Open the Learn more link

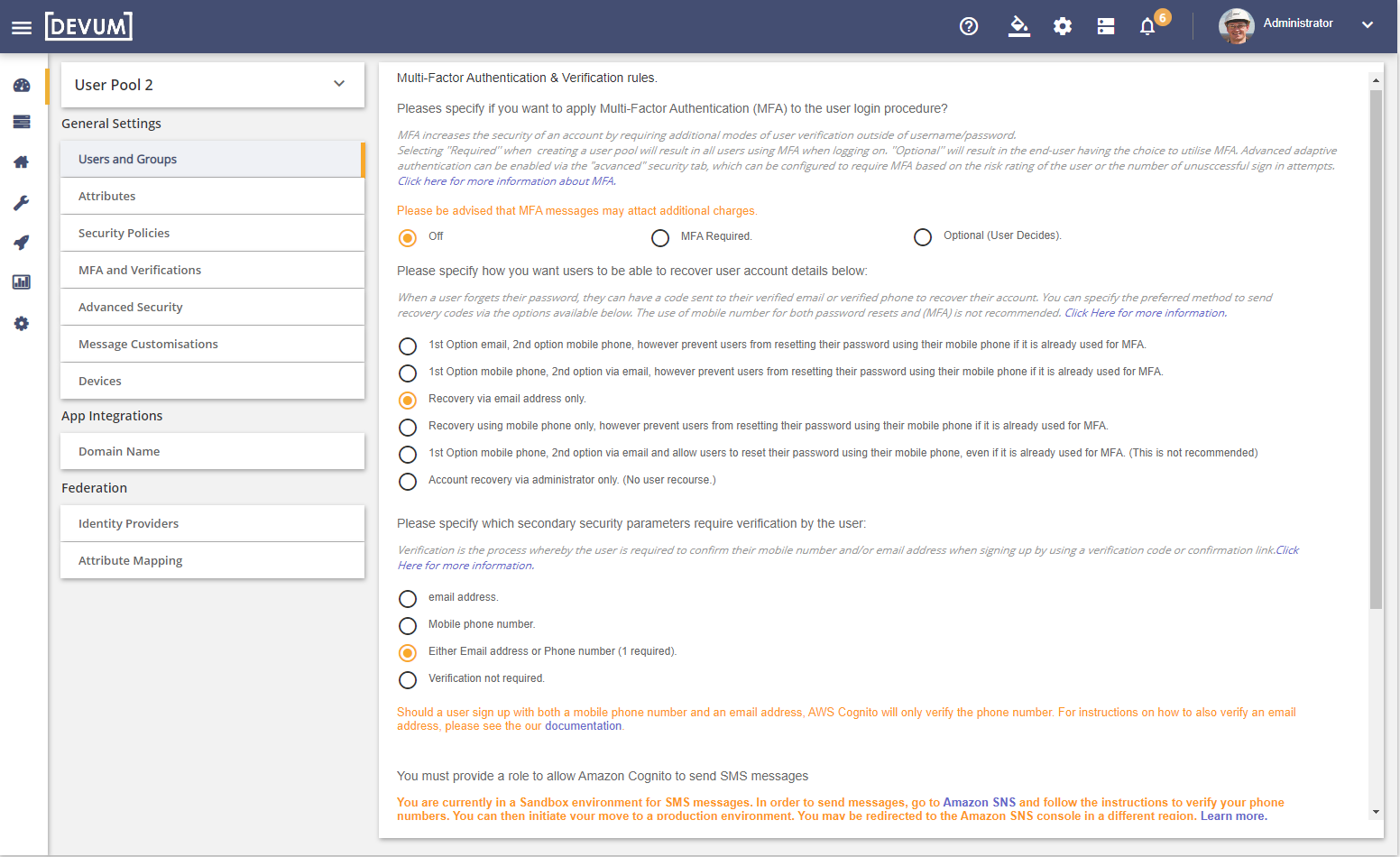click(1233, 816)
